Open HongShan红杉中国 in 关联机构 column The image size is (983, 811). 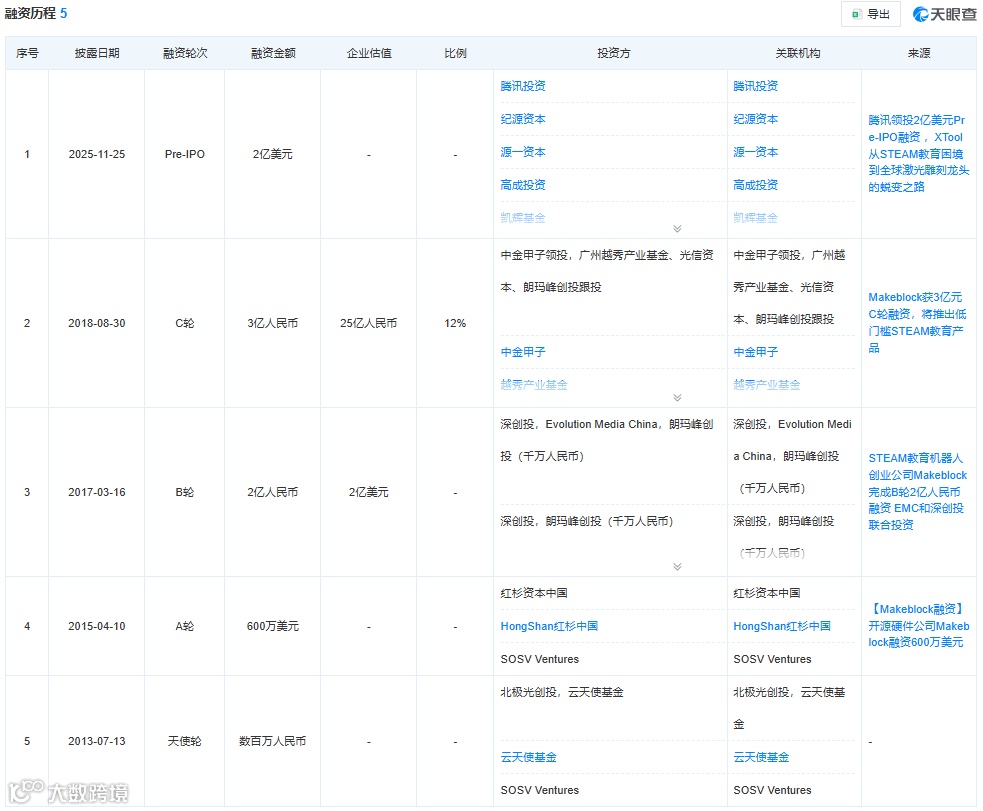(x=782, y=626)
